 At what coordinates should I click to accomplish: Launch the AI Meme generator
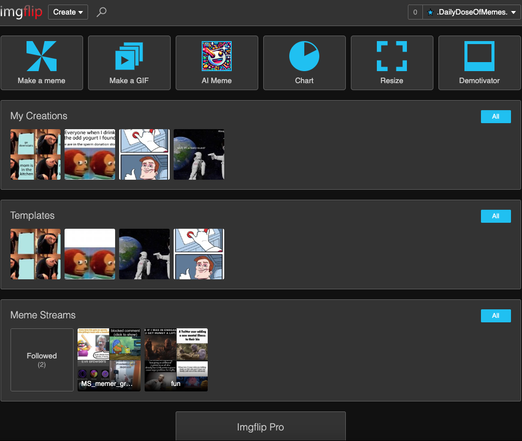217,63
